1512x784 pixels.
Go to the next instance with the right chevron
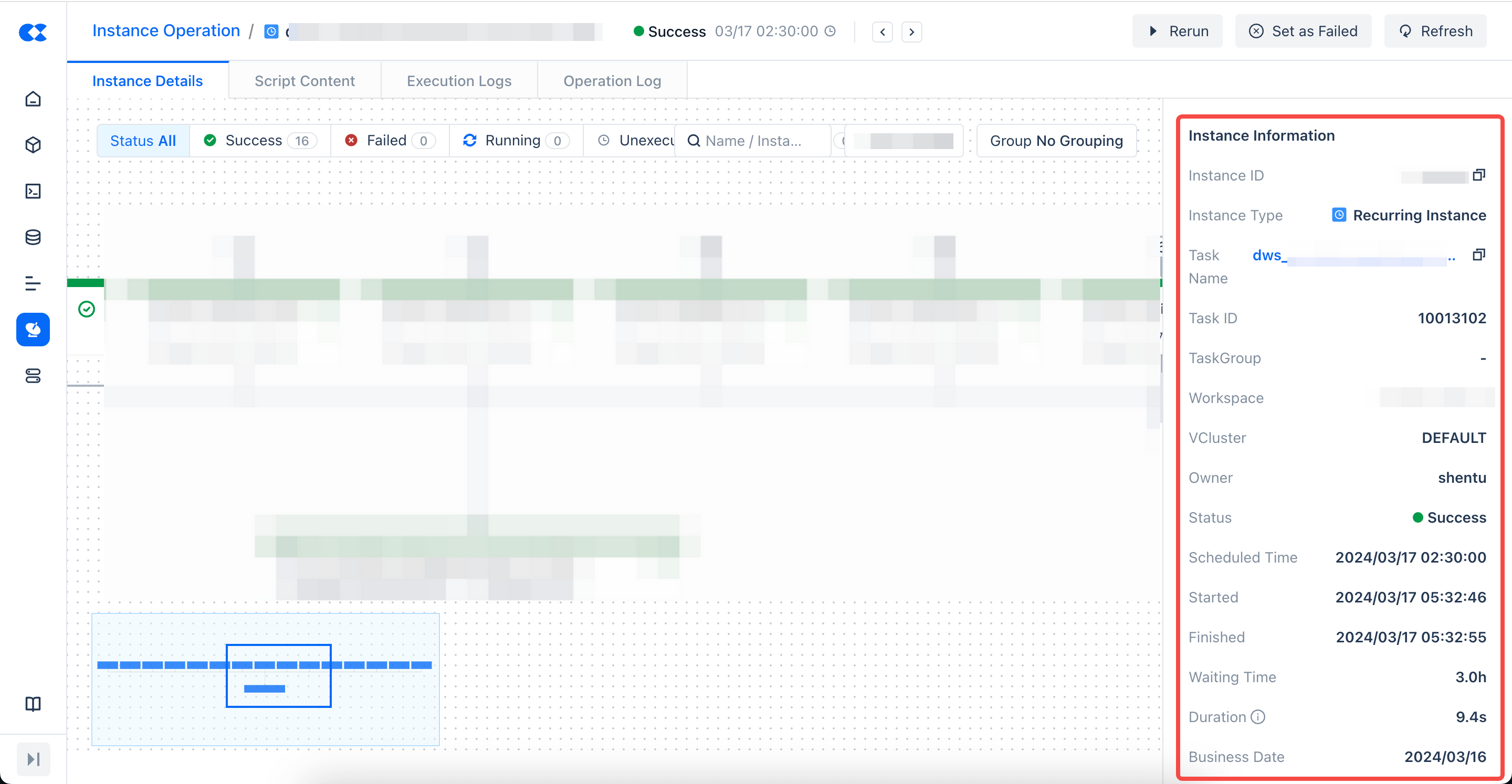(x=911, y=31)
